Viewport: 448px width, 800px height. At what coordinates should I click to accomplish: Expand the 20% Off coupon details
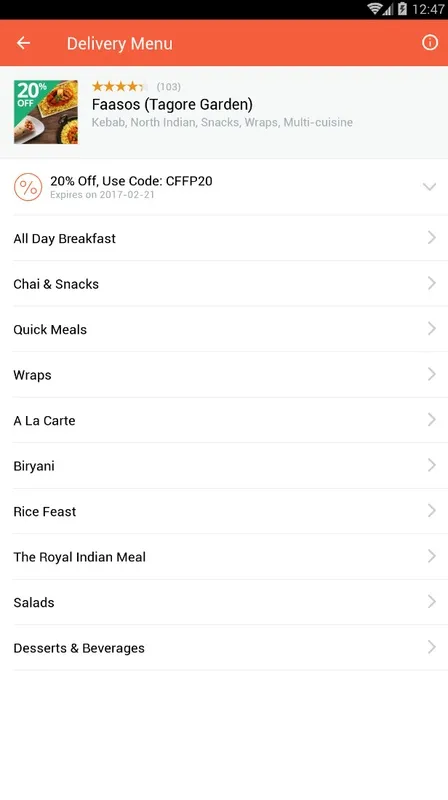pyautogui.click(x=430, y=187)
